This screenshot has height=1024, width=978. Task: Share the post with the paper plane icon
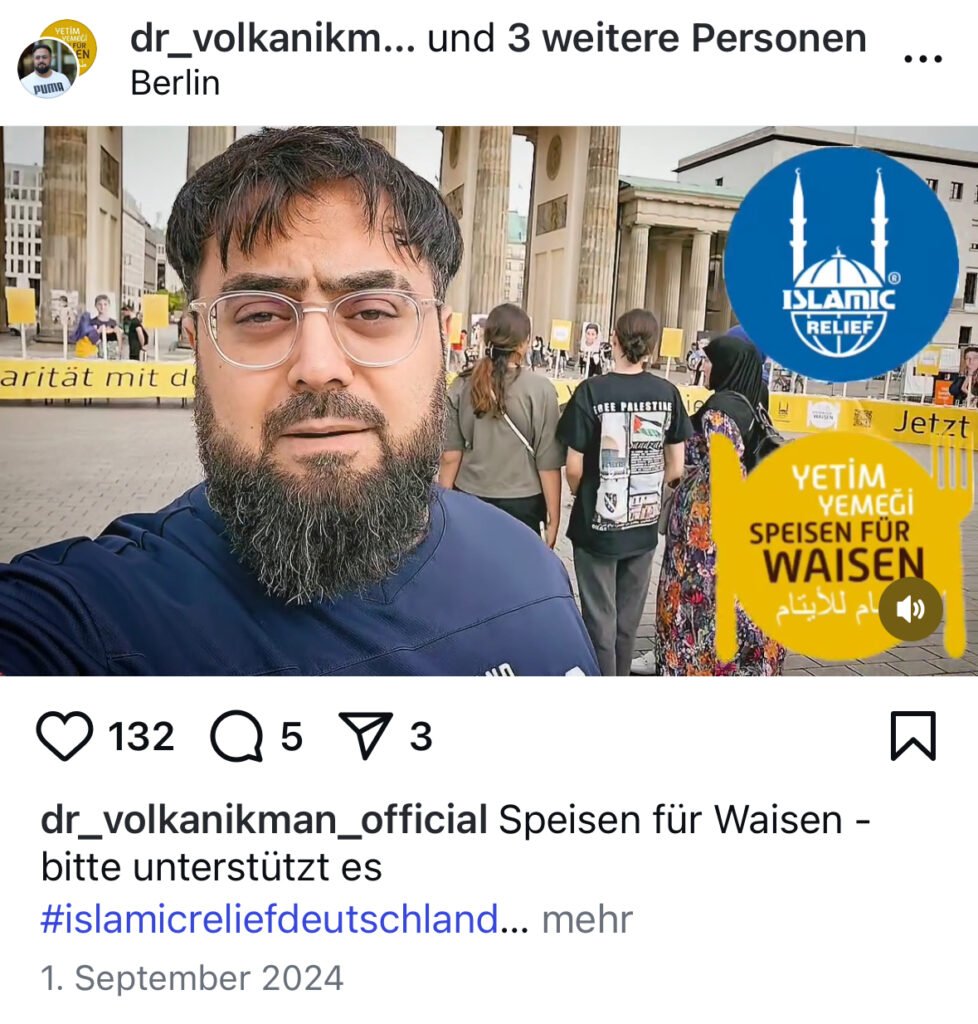(x=366, y=735)
